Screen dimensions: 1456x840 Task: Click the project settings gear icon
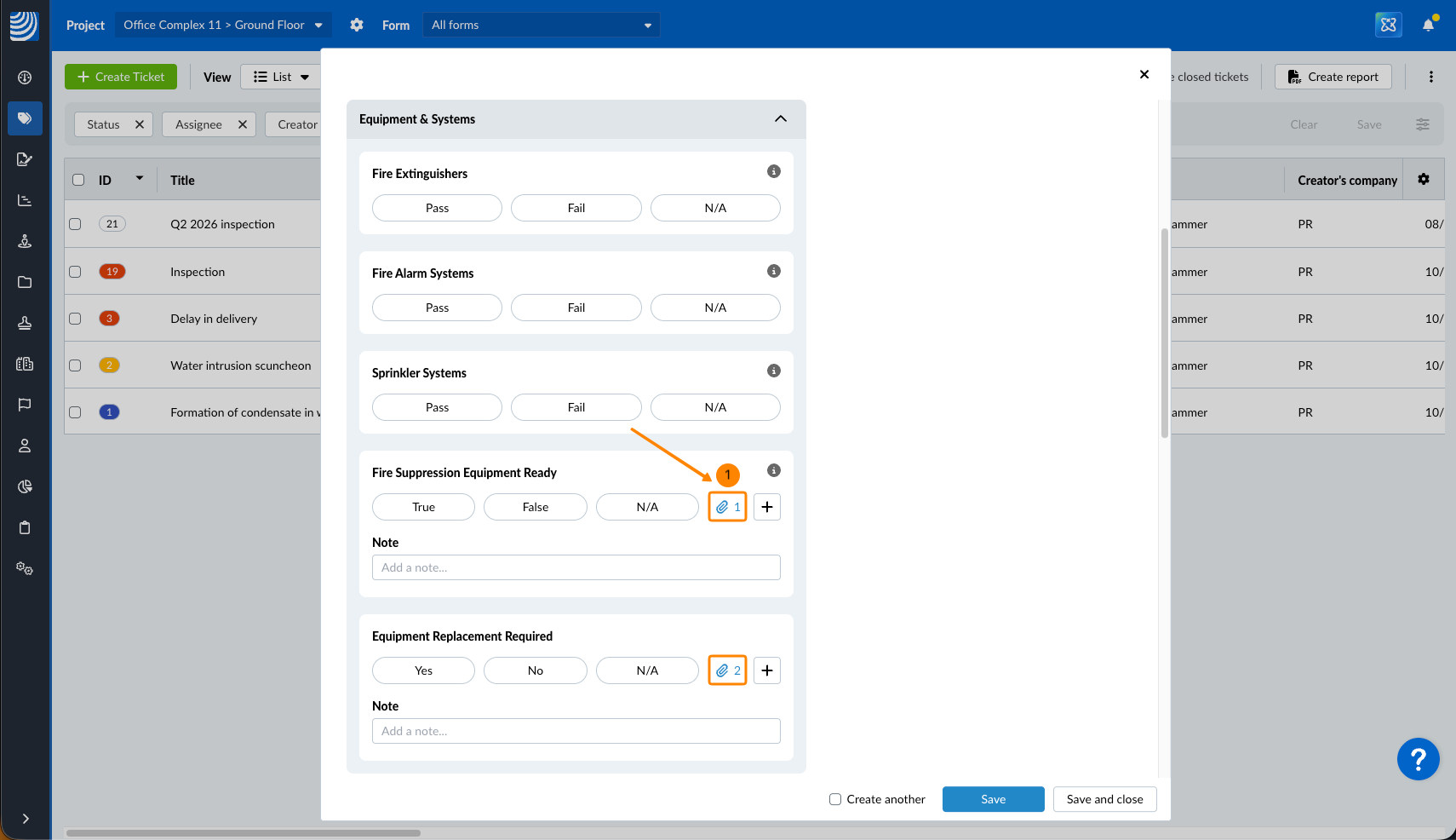[357, 25]
